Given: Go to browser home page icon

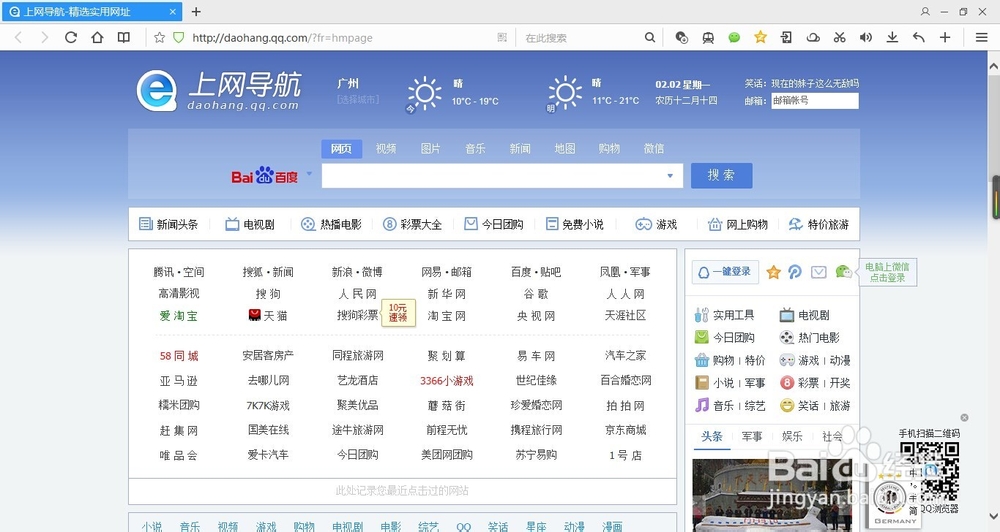Looking at the screenshot, I should point(97,38).
